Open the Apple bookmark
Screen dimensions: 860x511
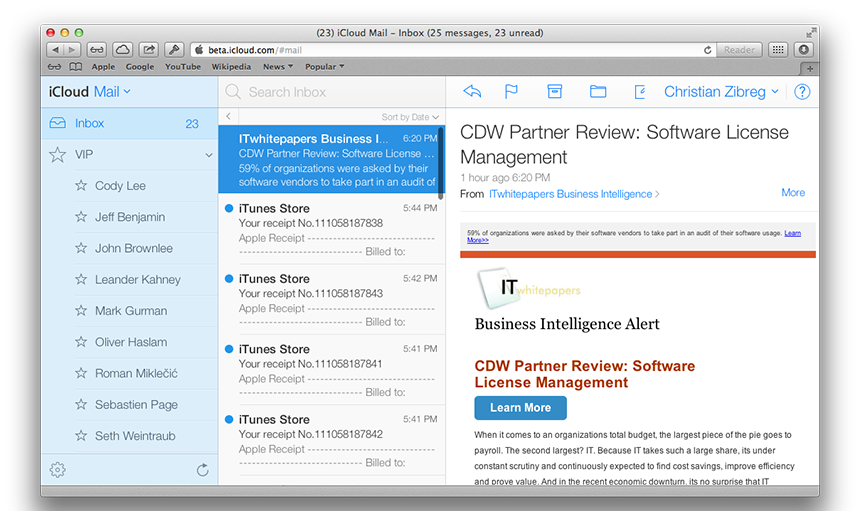(x=103, y=66)
